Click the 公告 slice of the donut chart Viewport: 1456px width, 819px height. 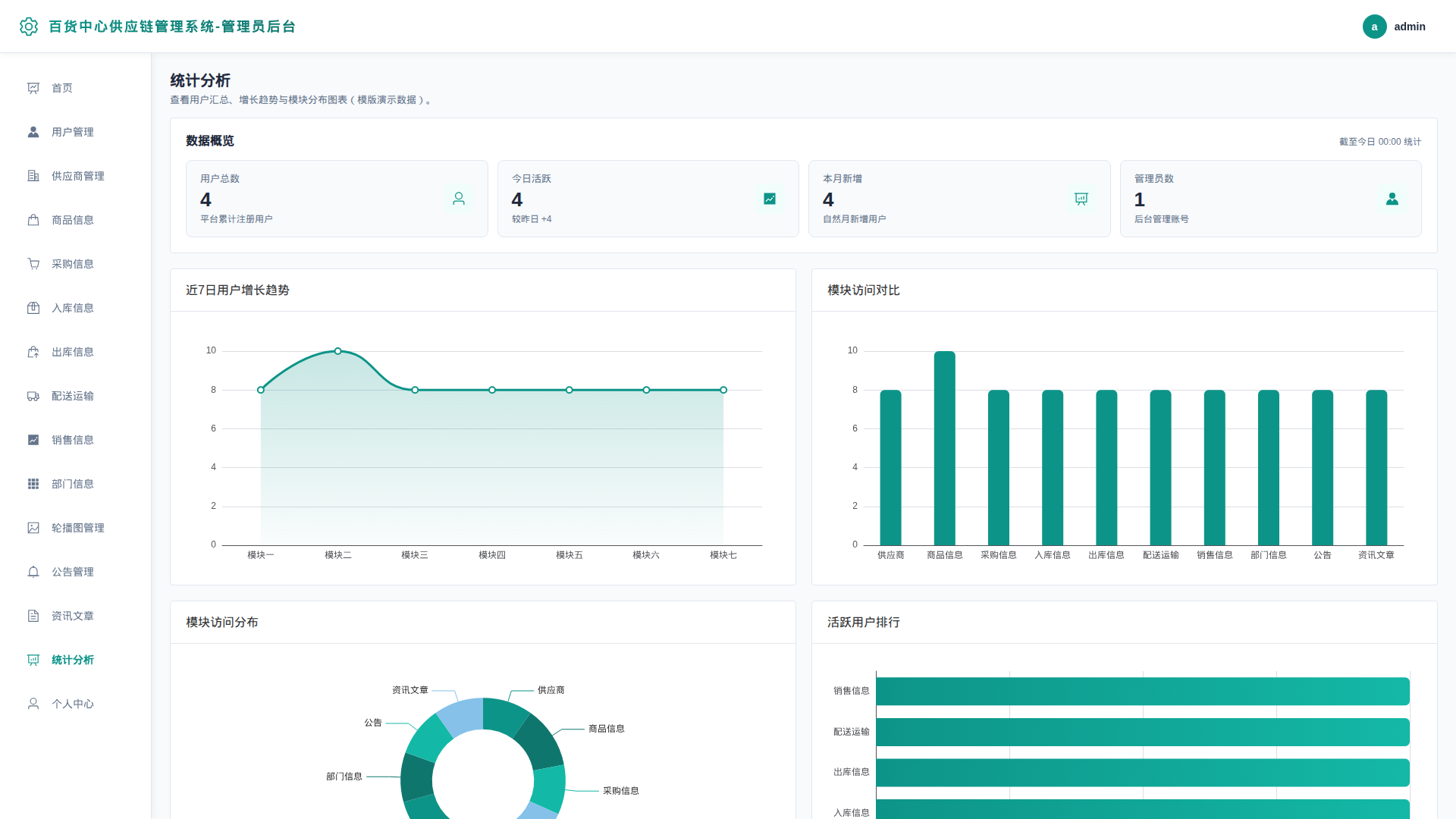click(x=429, y=737)
